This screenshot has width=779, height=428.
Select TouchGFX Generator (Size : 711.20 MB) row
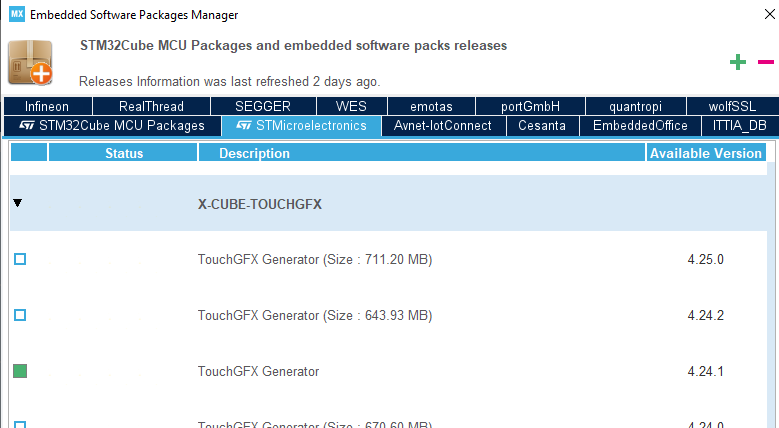click(x=315, y=259)
